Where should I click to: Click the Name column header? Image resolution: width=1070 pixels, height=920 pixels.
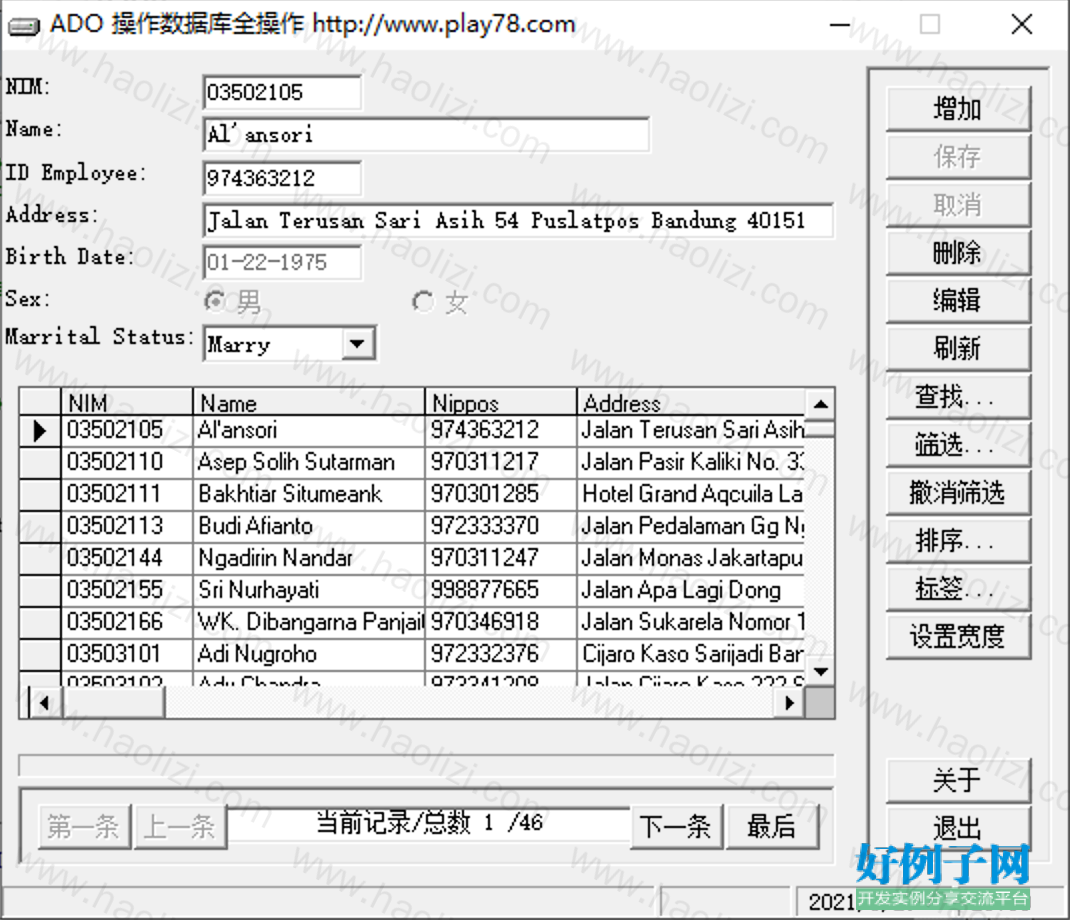pos(309,403)
